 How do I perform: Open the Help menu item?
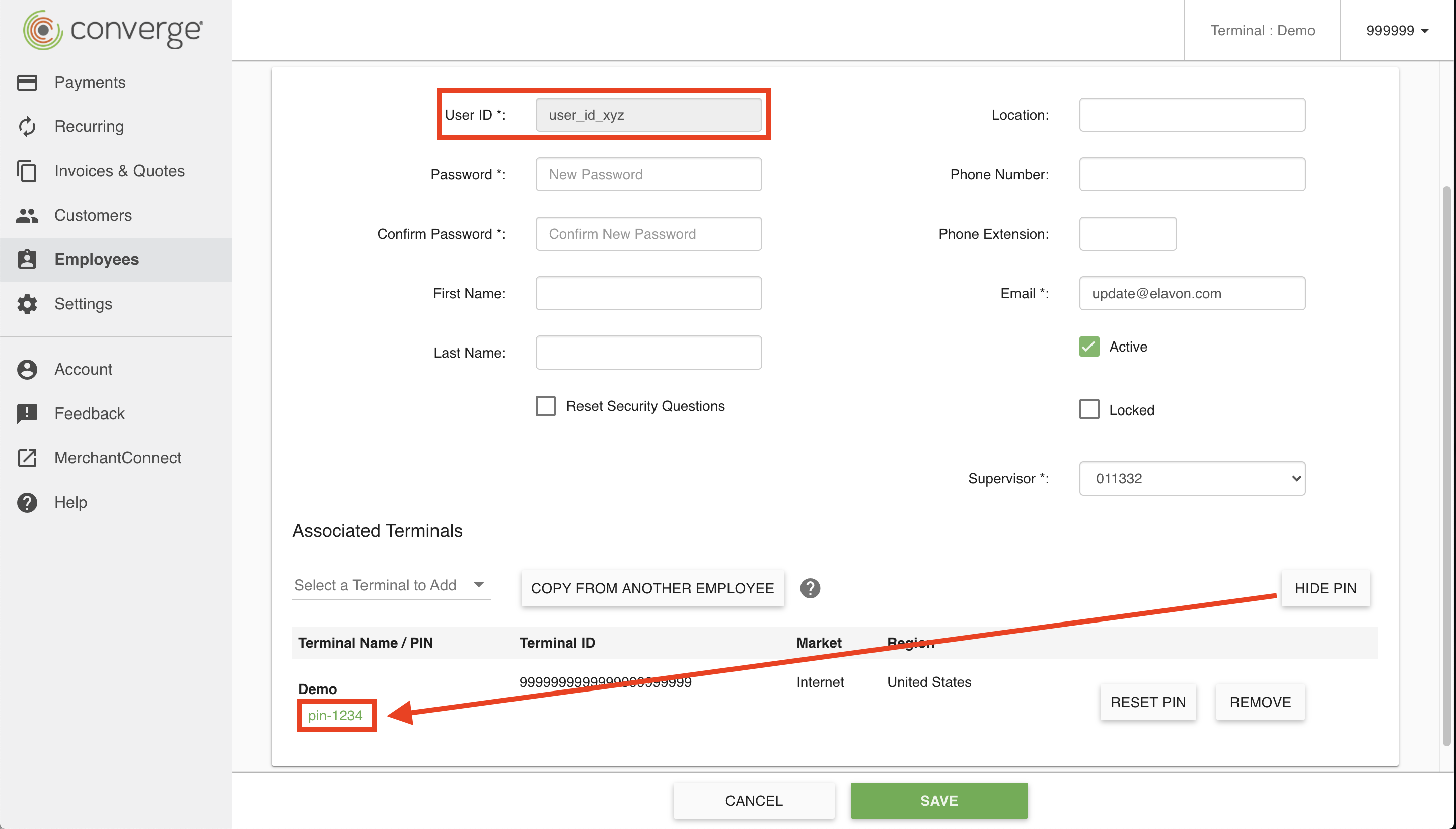click(x=70, y=502)
